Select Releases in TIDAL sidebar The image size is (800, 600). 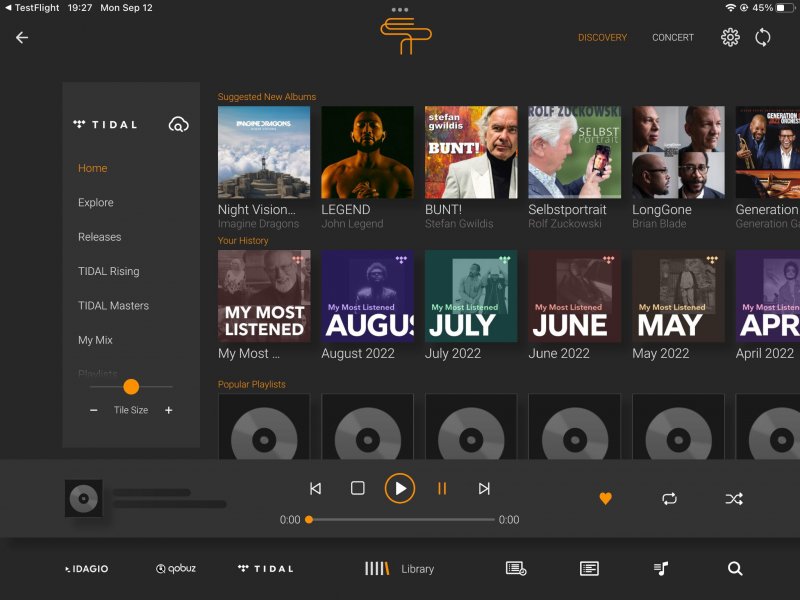point(99,237)
